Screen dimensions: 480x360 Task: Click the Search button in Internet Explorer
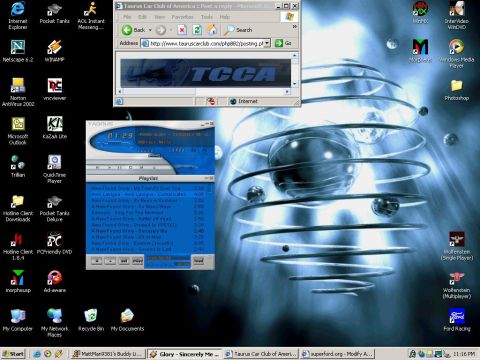[239, 30]
